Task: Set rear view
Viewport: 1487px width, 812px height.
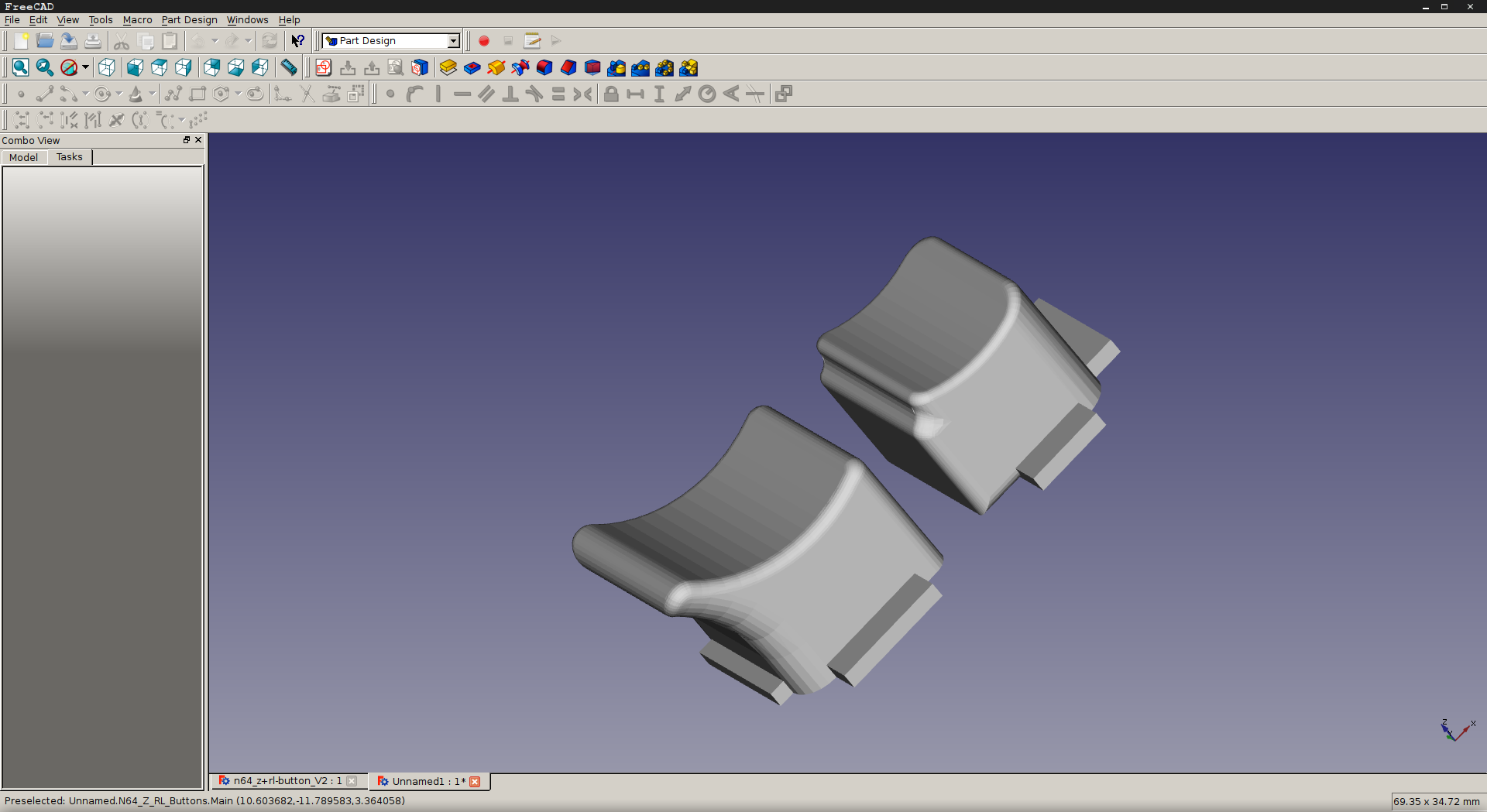Action: click(212, 68)
